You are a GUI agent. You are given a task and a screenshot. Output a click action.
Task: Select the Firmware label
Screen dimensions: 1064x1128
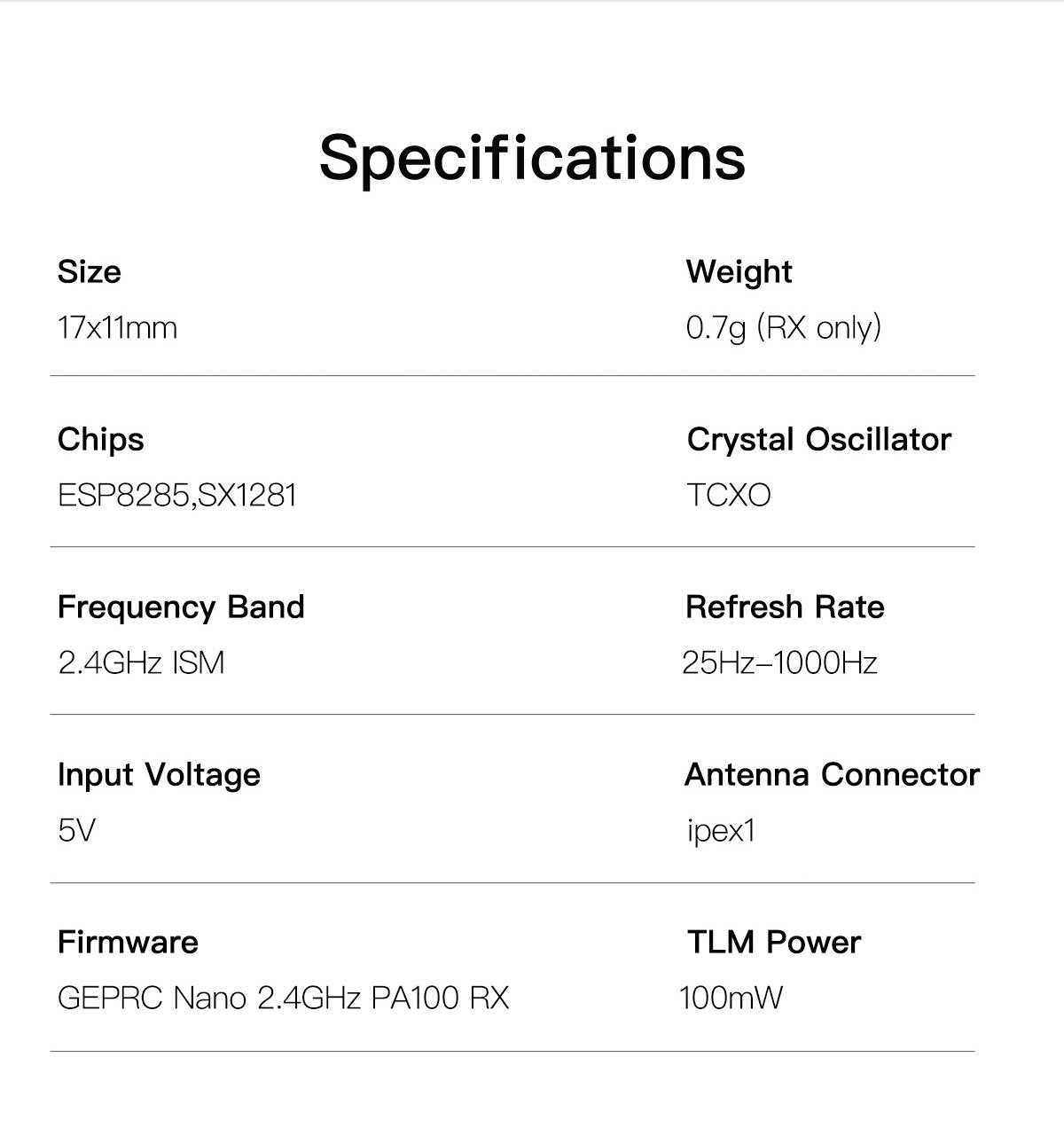pyautogui.click(x=128, y=942)
